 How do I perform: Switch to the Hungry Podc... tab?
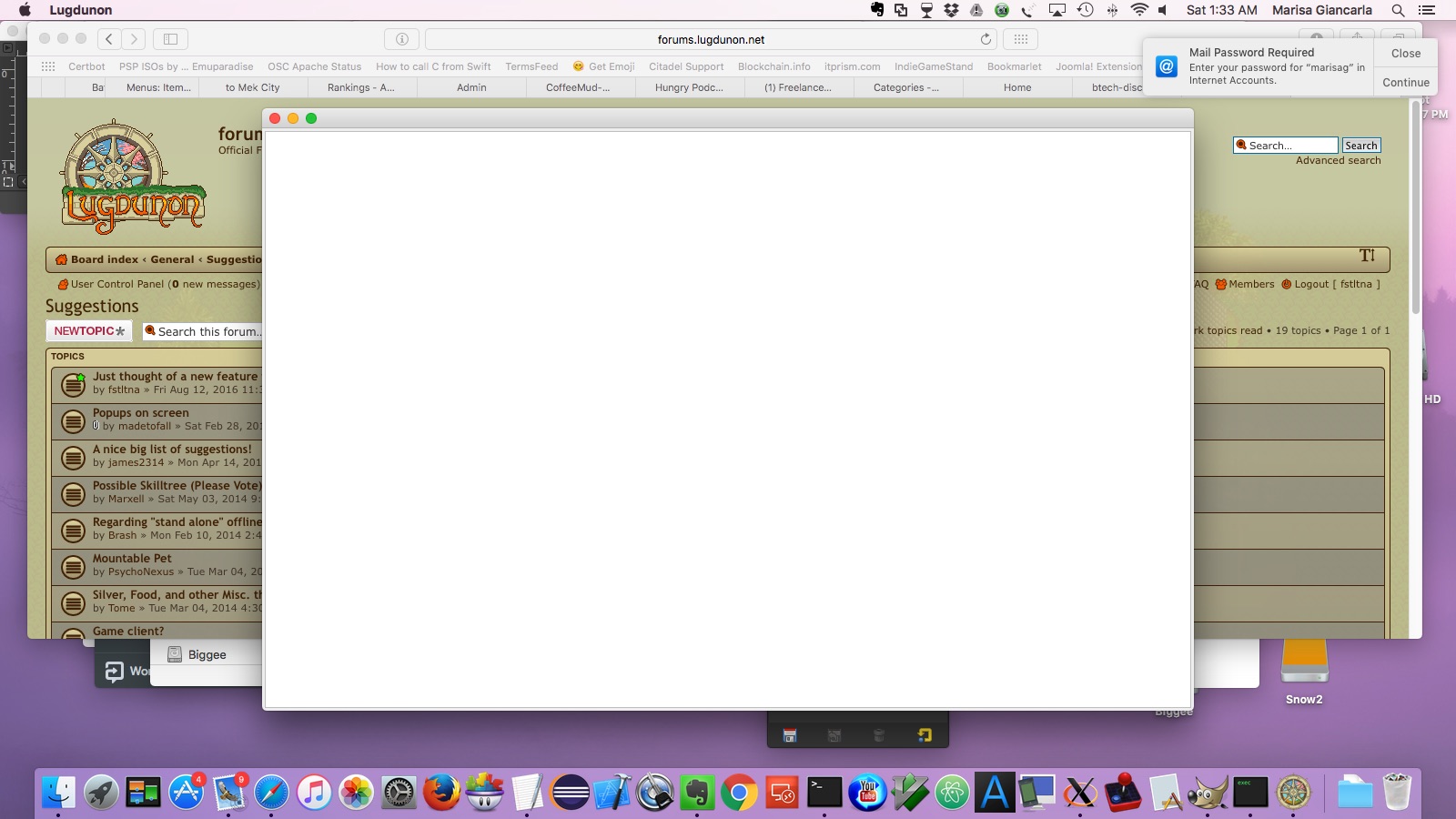(689, 87)
